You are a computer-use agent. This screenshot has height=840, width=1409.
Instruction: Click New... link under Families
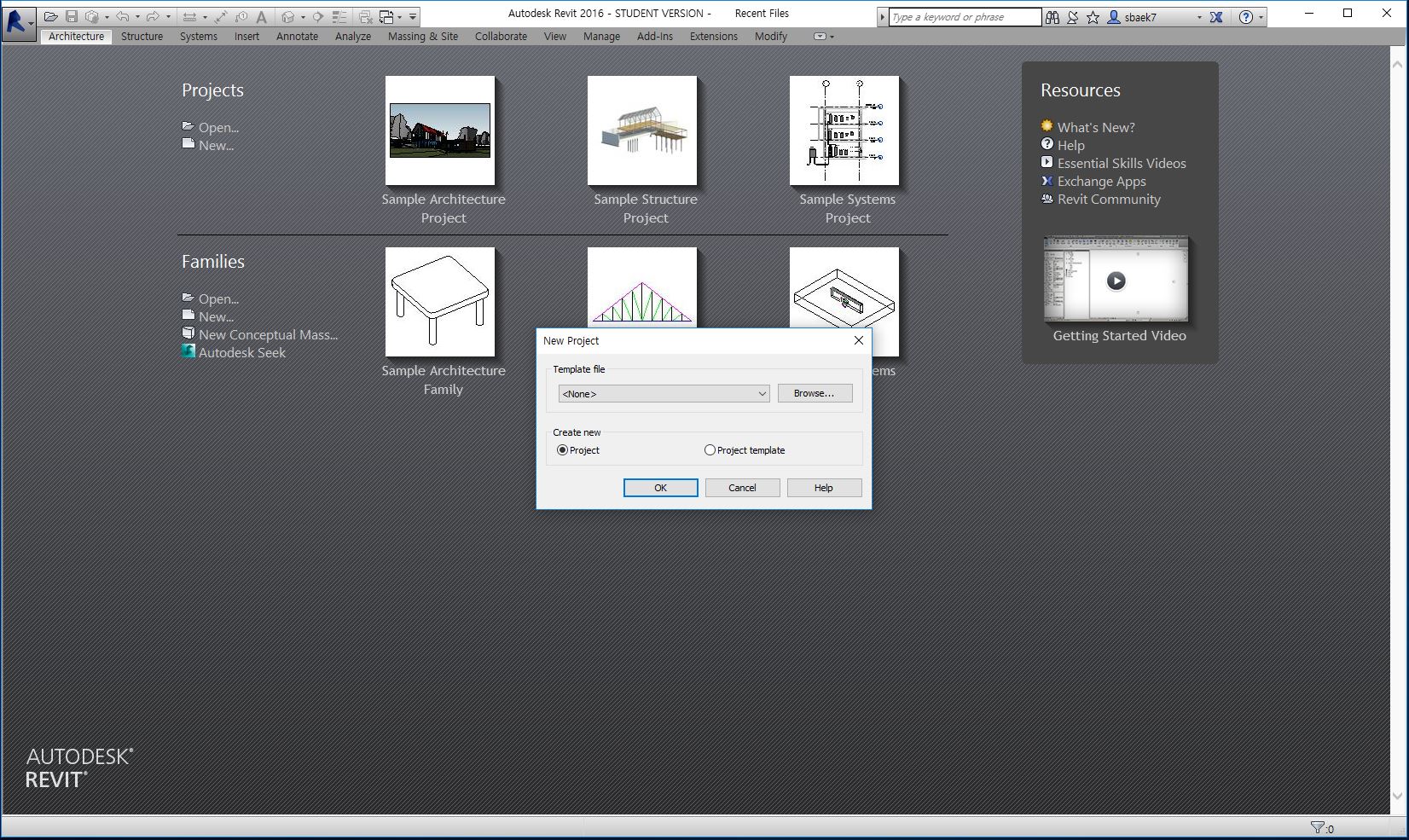[216, 317]
